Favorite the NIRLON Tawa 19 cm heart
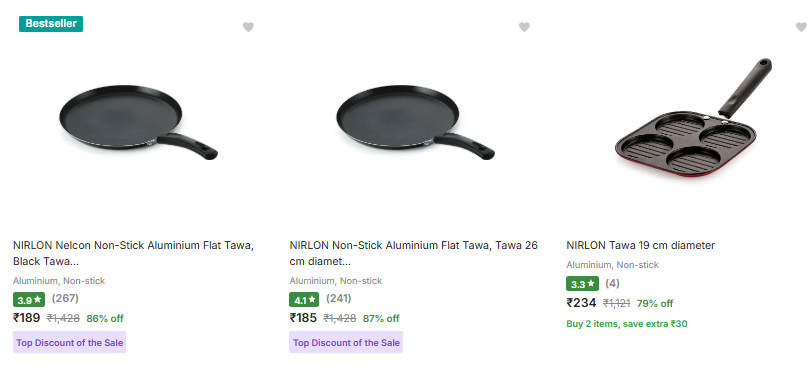Screen dimensions: 809x373 pos(801,27)
